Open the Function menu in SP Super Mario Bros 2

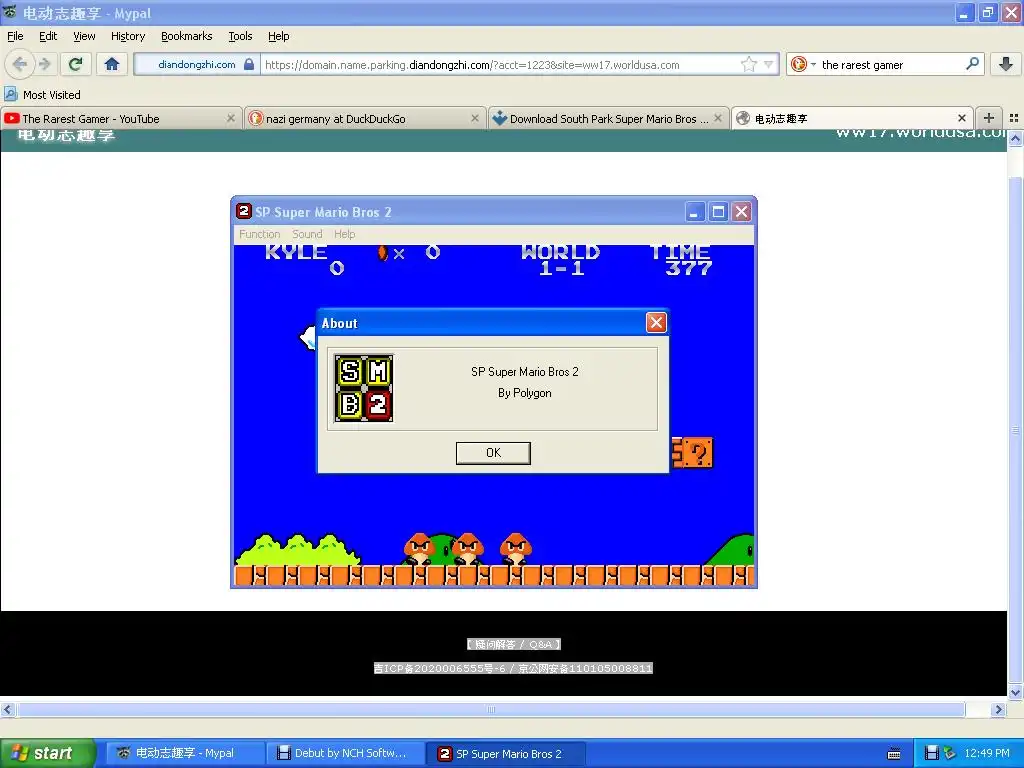point(259,234)
